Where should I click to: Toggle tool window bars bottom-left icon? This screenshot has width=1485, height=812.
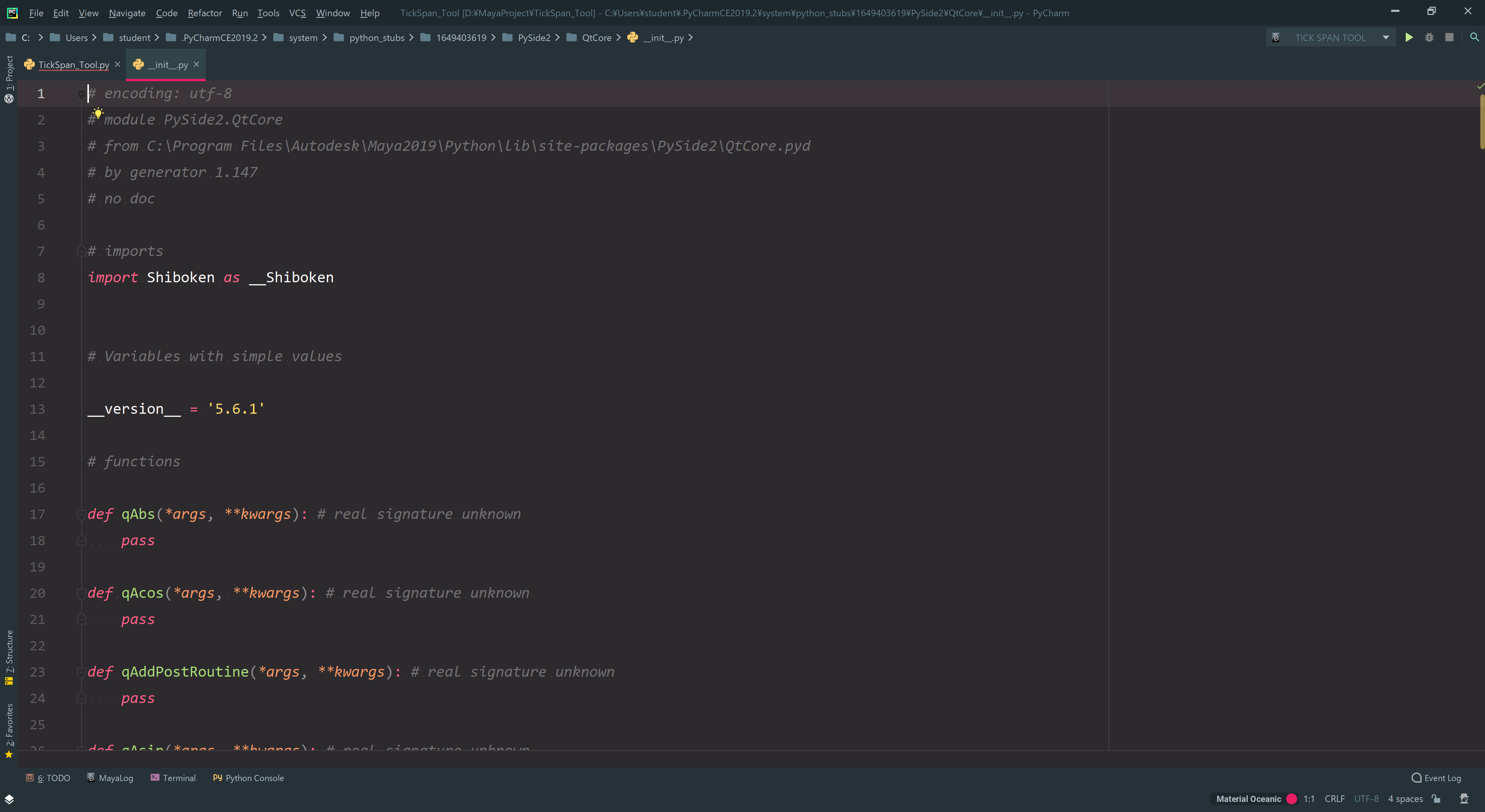[9, 799]
